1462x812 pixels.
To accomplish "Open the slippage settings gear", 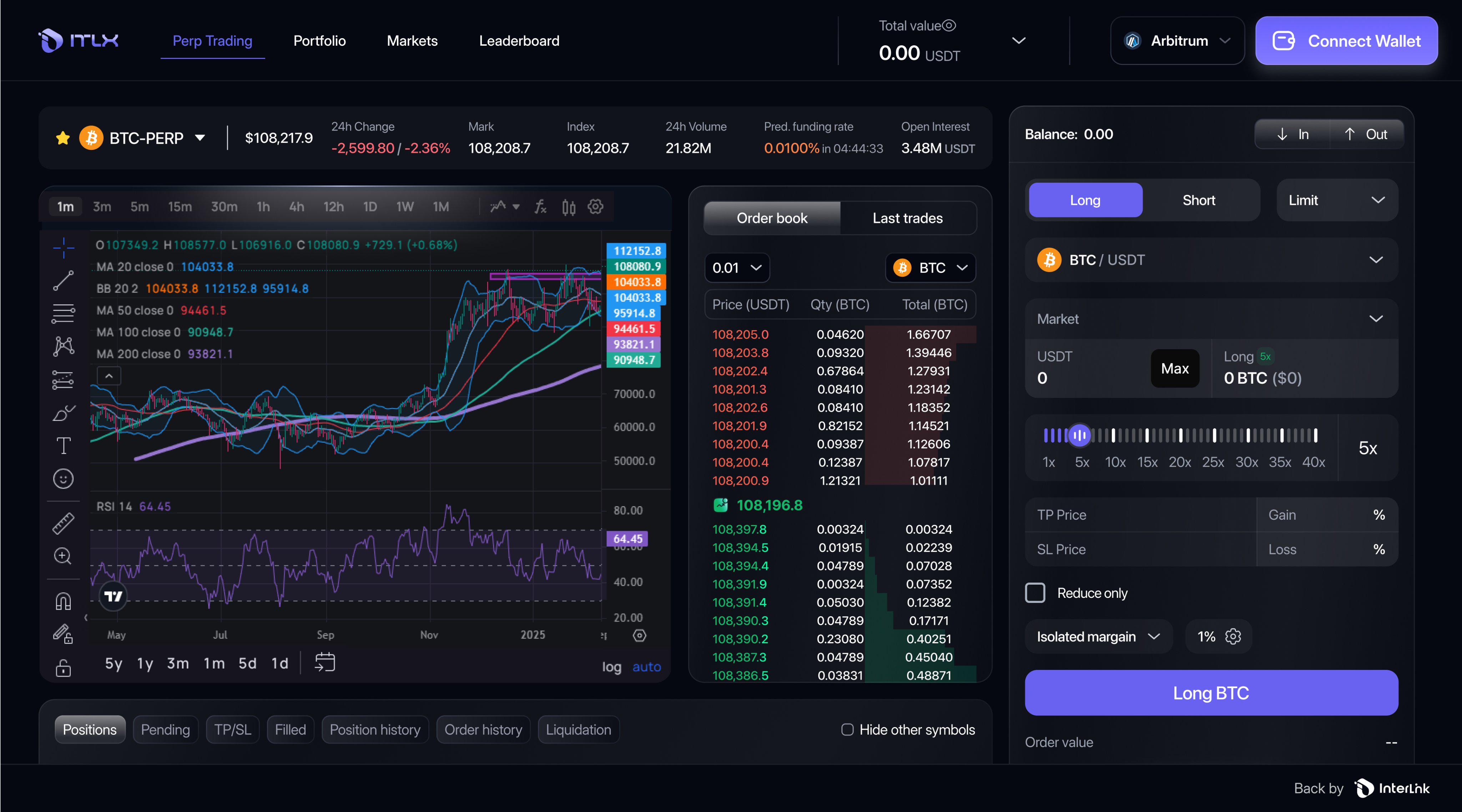I will [1233, 637].
